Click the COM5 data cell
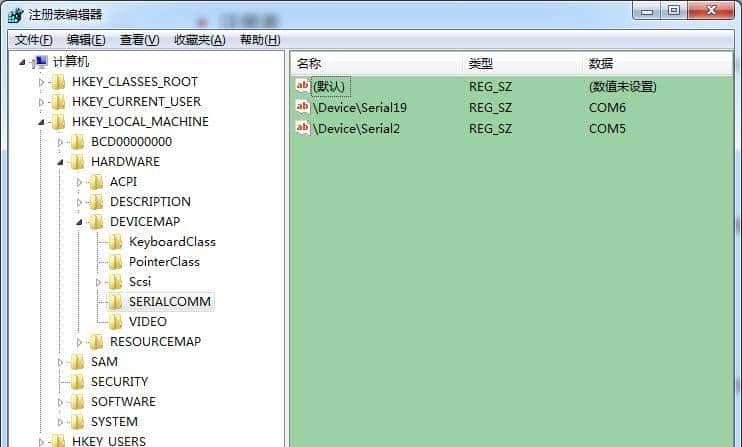Viewport: 742px width, 447px height. [x=607, y=128]
